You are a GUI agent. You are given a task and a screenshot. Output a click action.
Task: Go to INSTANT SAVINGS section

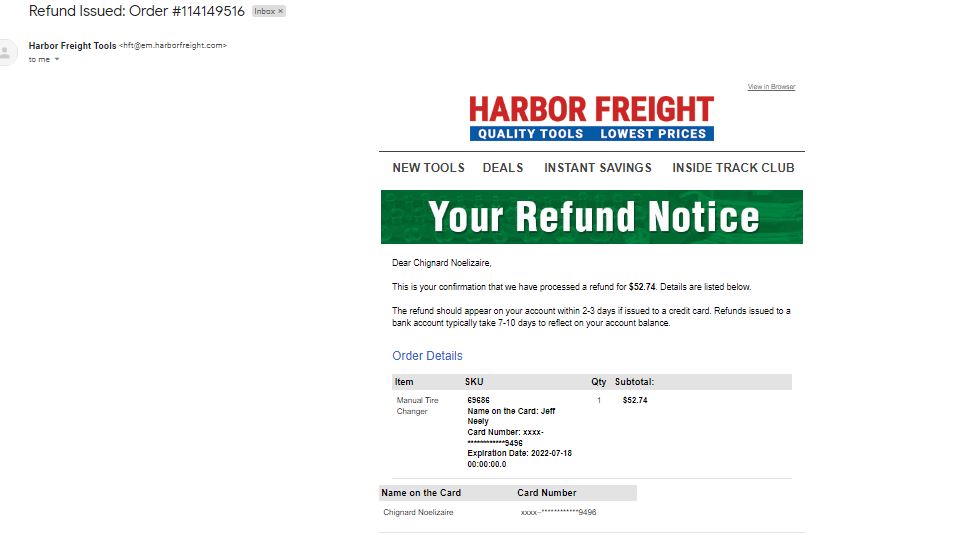[x=597, y=168]
